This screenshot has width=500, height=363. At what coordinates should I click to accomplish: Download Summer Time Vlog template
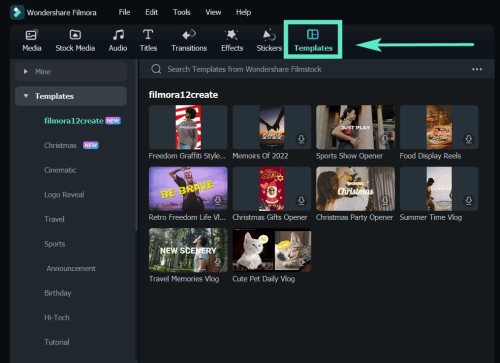click(x=469, y=200)
